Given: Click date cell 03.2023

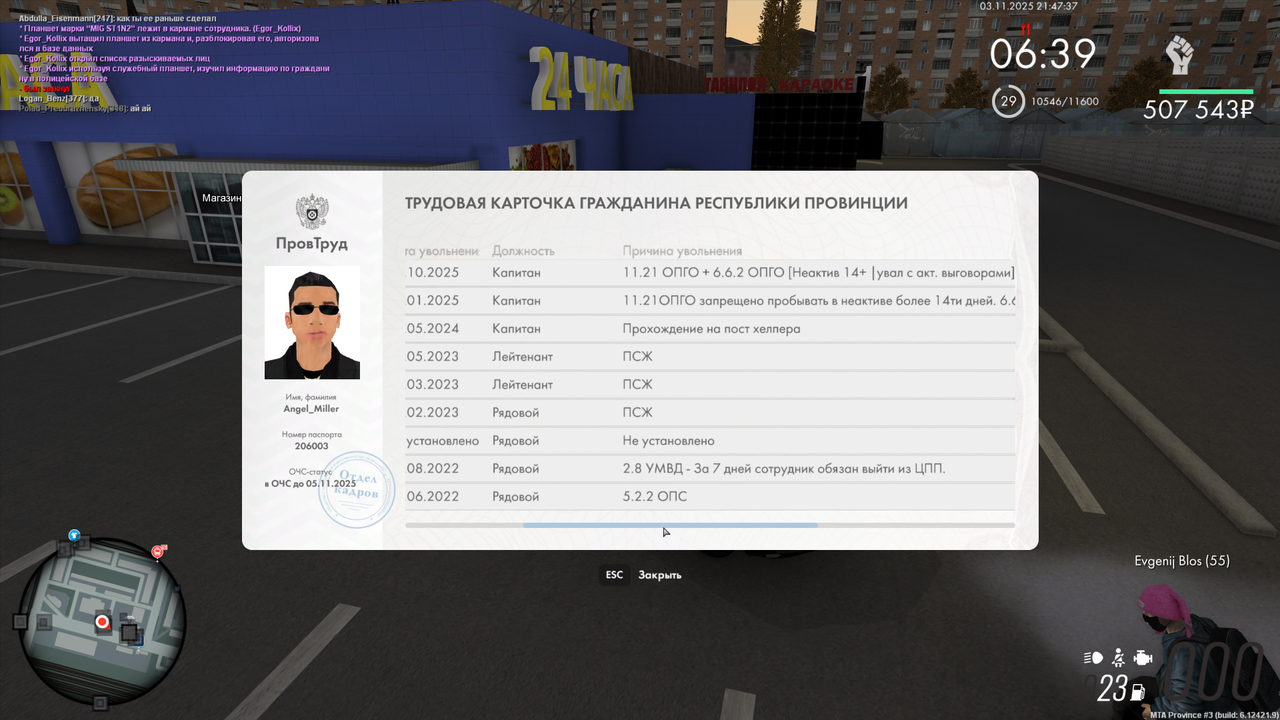Looking at the screenshot, I should pos(433,385).
